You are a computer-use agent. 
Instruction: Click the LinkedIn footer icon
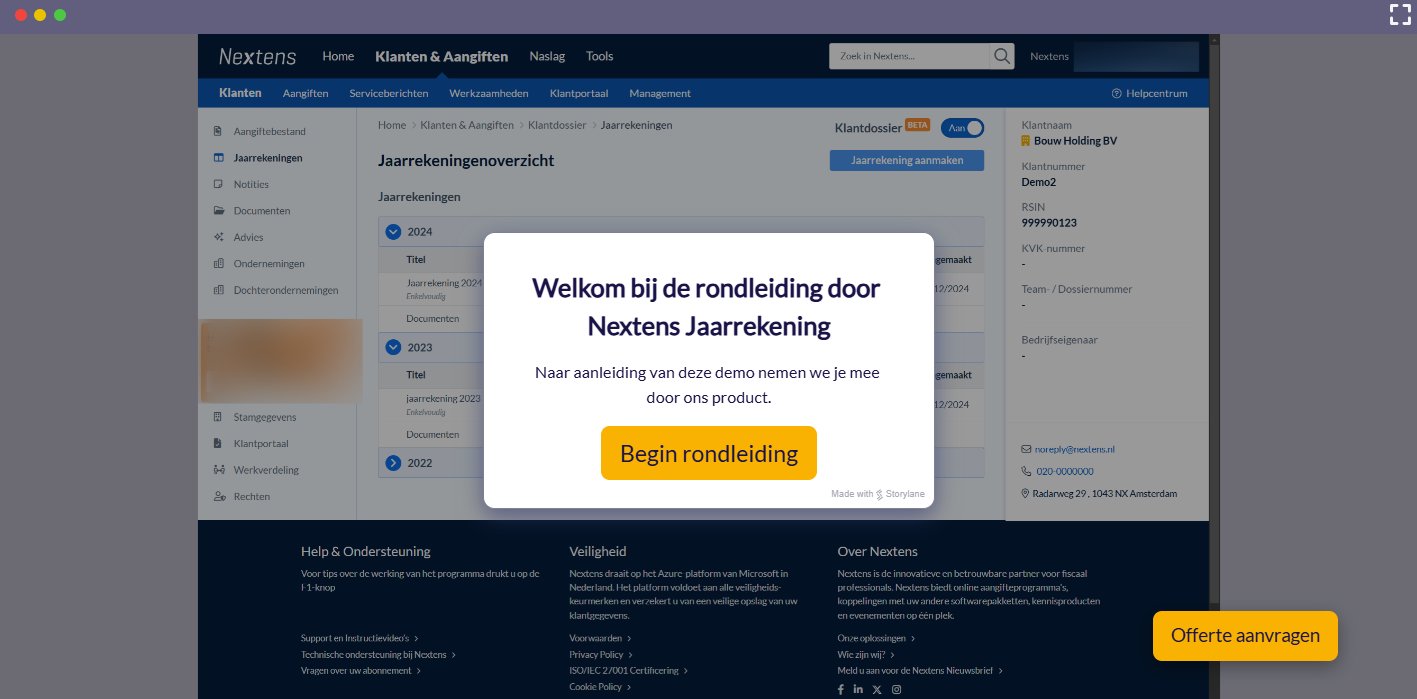(859, 690)
